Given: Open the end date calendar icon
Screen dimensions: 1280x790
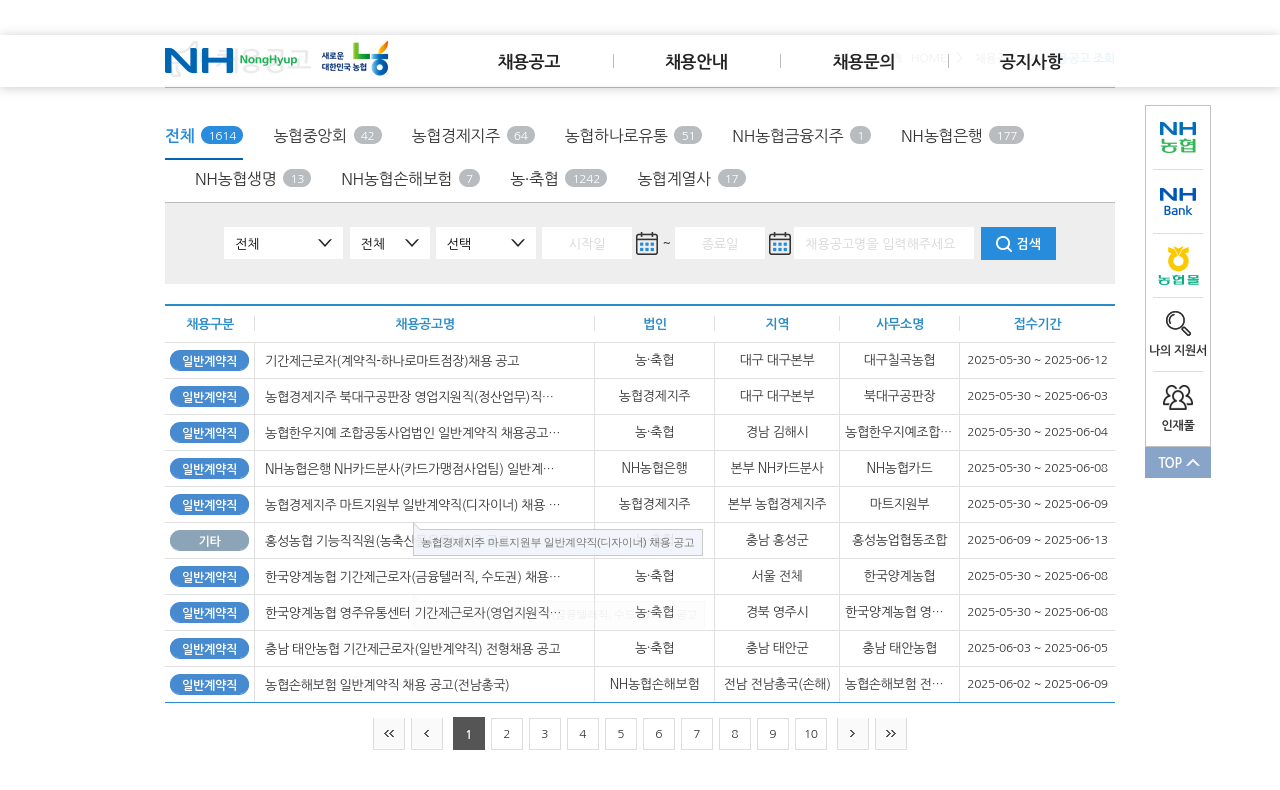Looking at the screenshot, I should 780,243.
